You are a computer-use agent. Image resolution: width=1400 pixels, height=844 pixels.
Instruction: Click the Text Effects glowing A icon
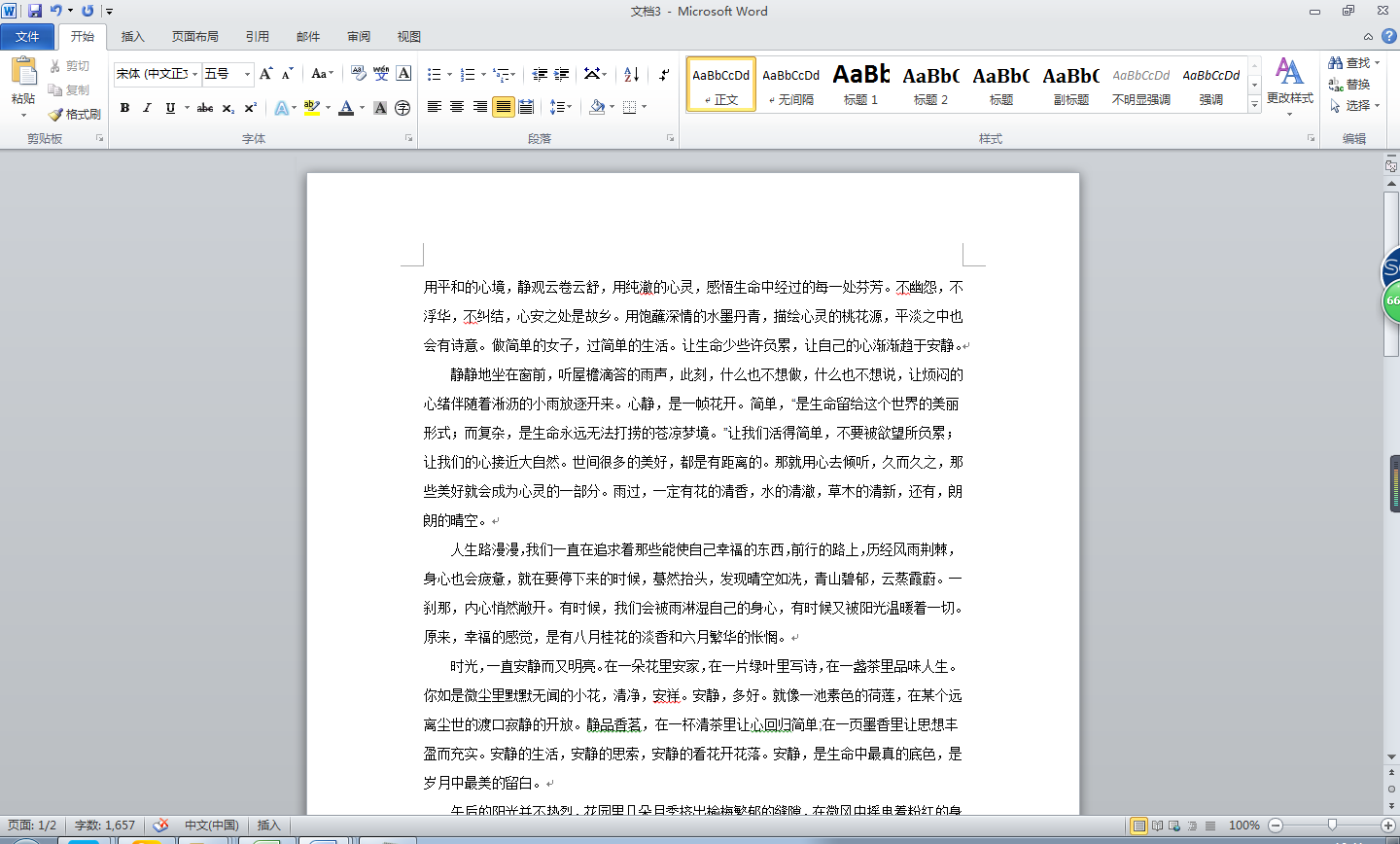pyautogui.click(x=281, y=108)
